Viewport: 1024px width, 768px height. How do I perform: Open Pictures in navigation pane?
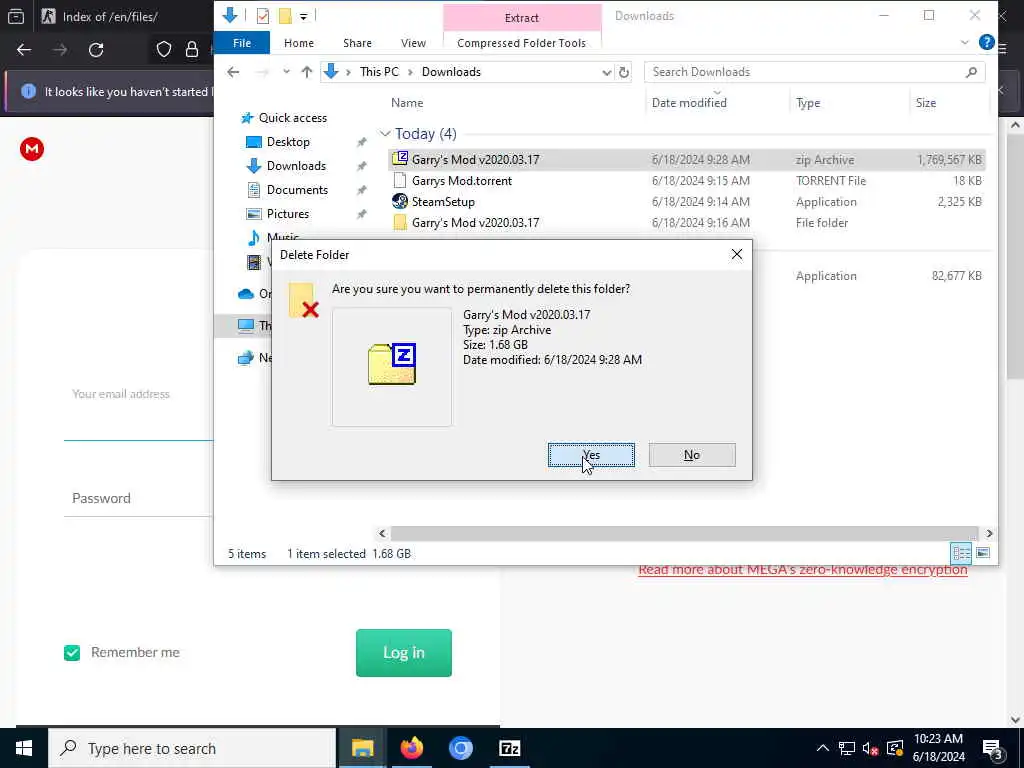[x=287, y=214]
